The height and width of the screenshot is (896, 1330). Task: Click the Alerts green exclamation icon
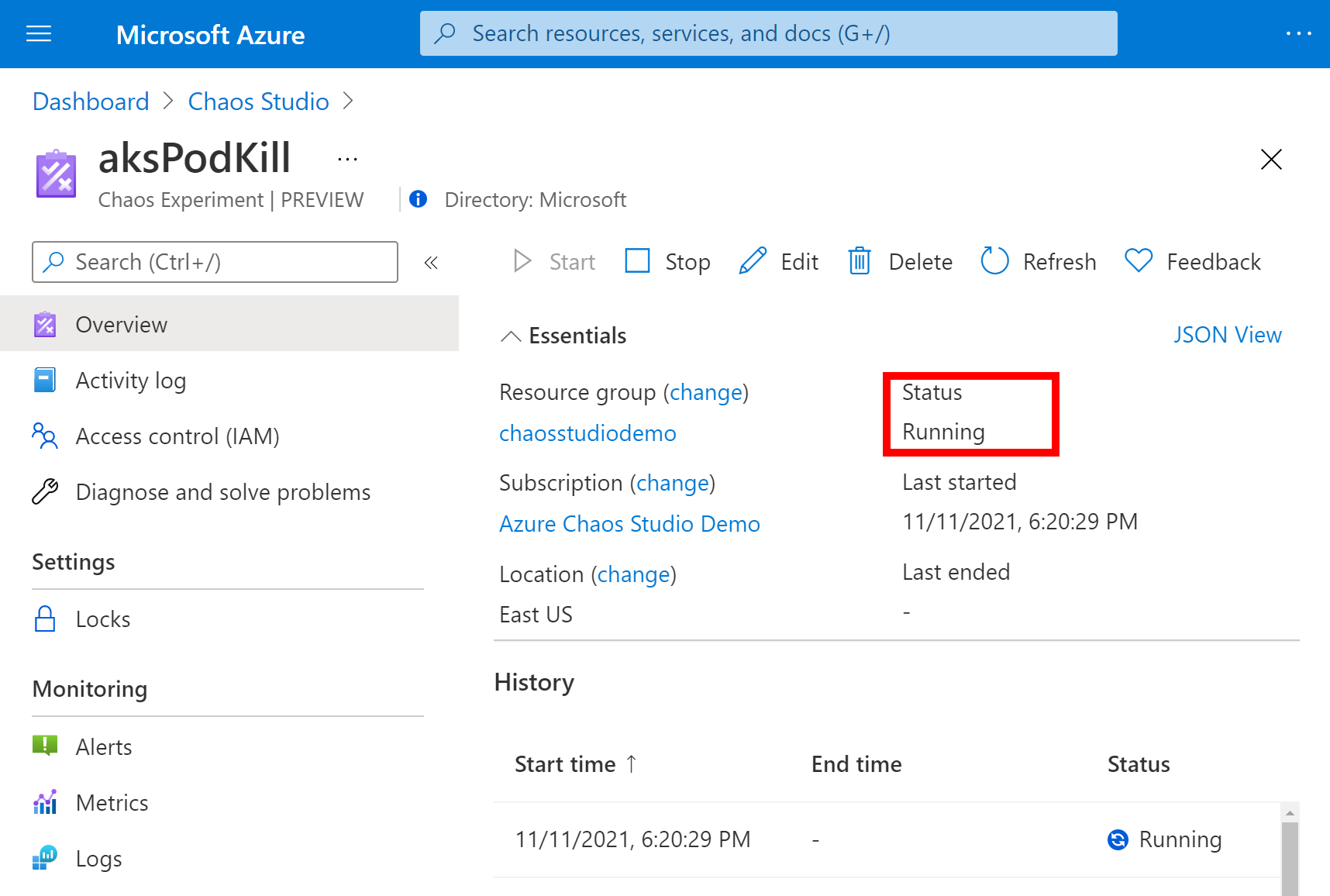coord(45,746)
